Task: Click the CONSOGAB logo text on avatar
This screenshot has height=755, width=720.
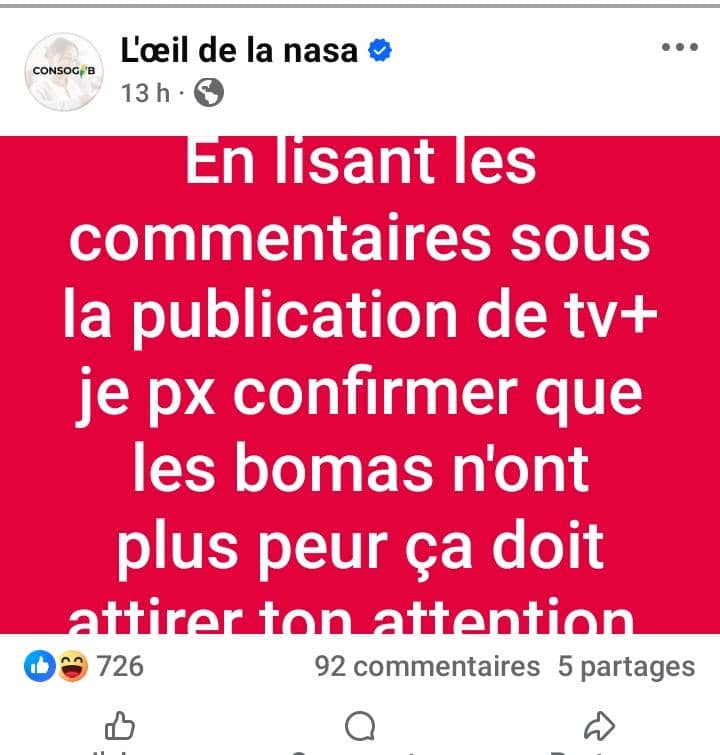Action: point(64,70)
